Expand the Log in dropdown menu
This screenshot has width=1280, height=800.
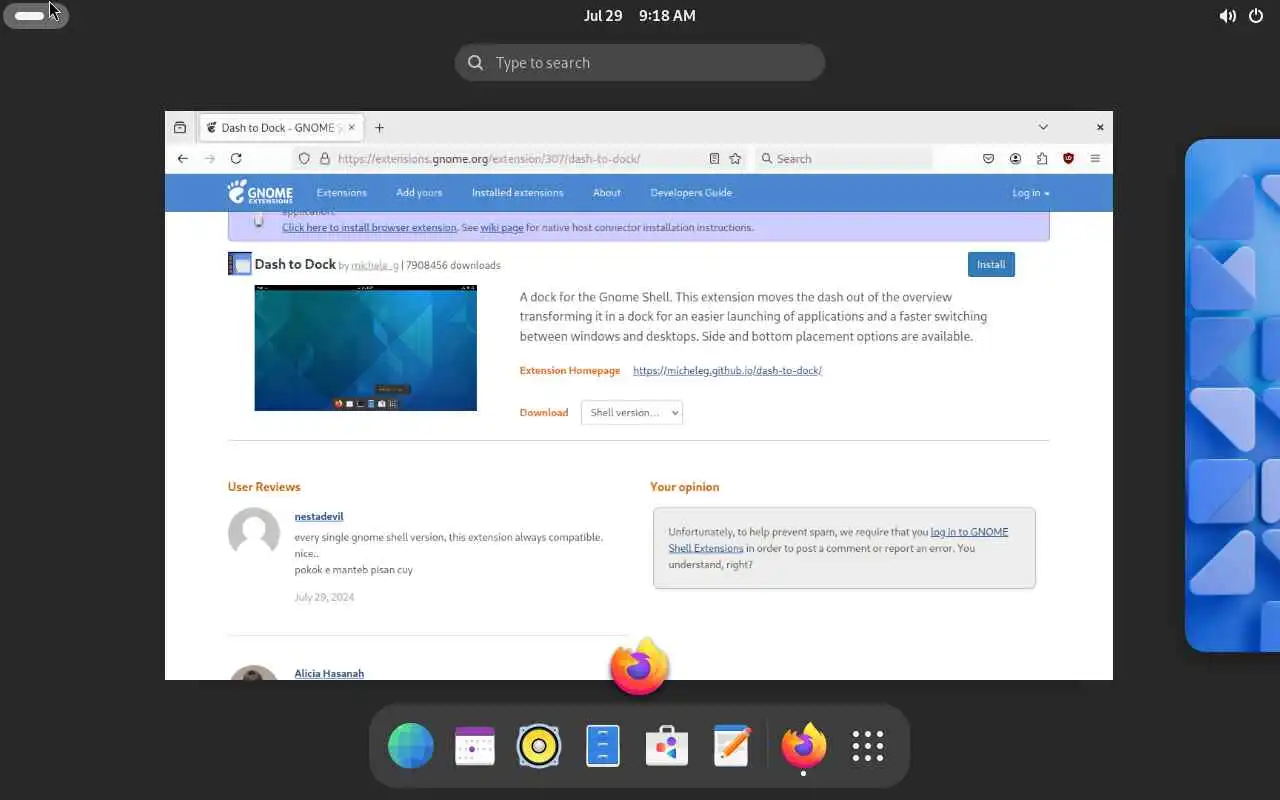click(x=1031, y=193)
